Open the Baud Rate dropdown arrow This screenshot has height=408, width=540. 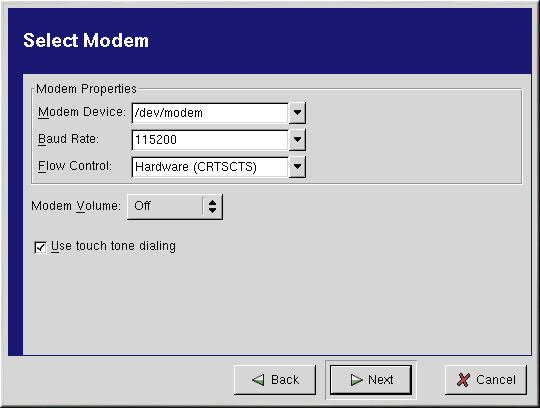(x=297, y=139)
